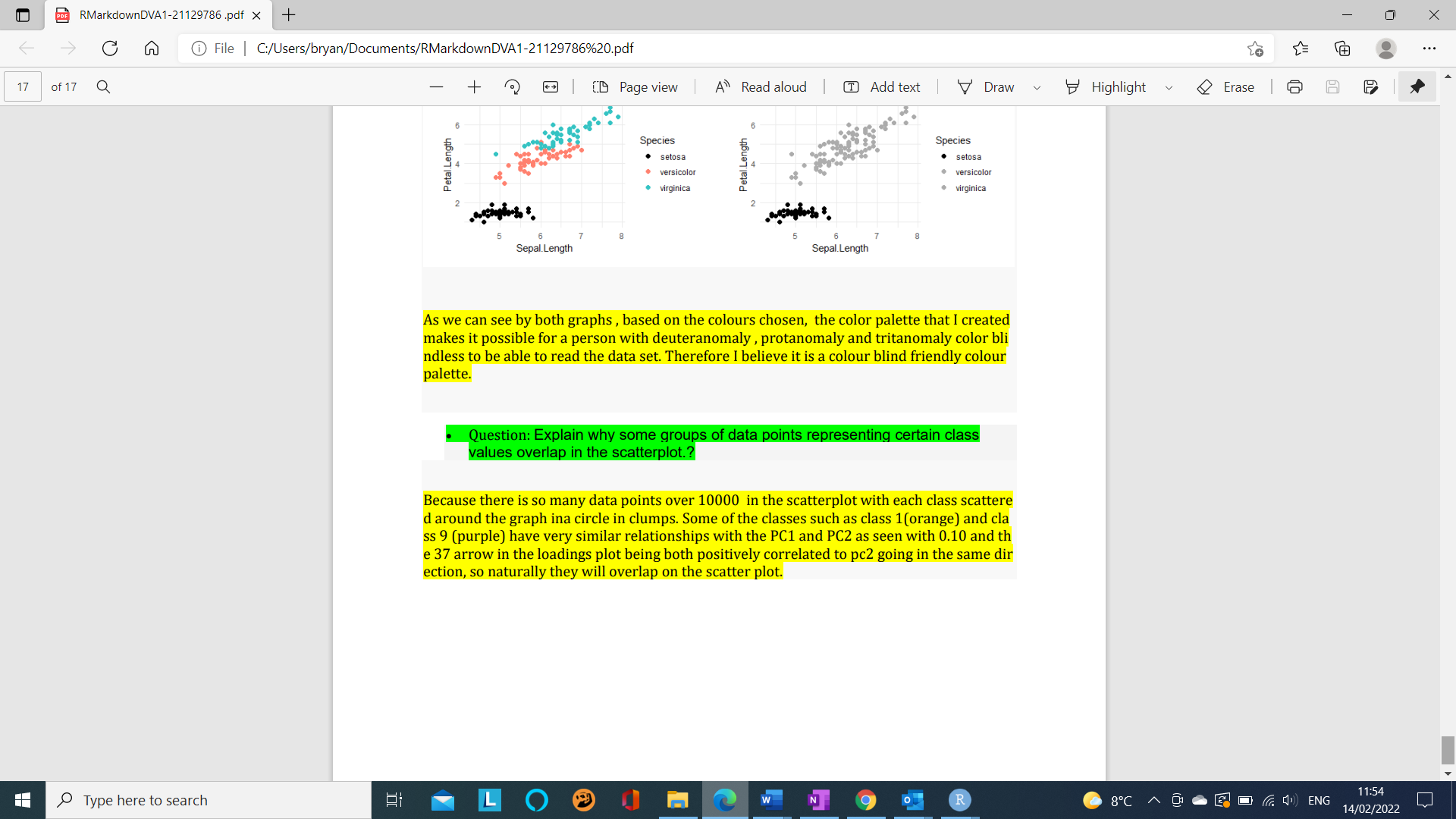1456x819 pixels.
Task: Zoom in on the document
Action: coord(474,86)
